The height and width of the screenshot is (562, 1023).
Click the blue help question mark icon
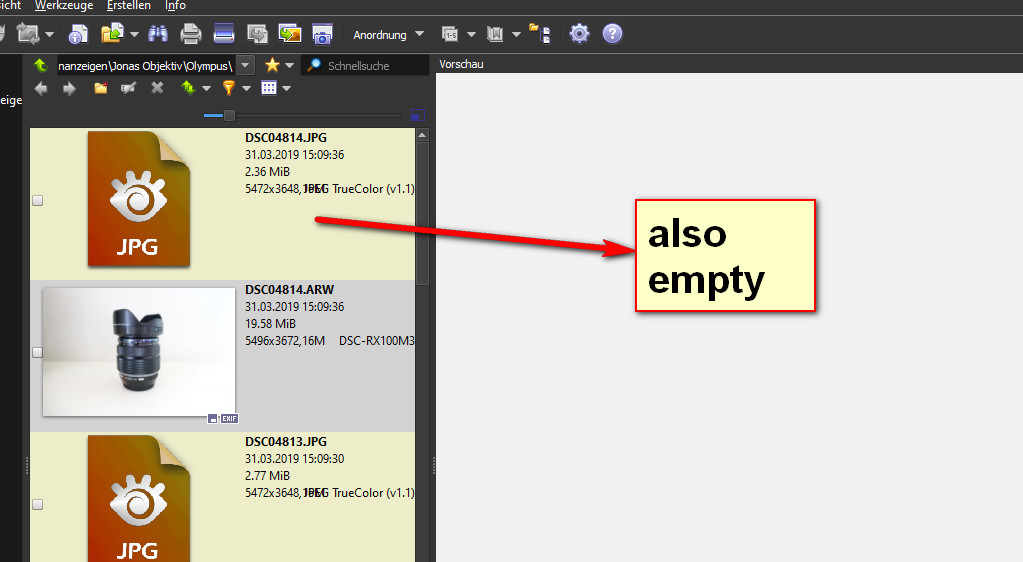pos(612,34)
